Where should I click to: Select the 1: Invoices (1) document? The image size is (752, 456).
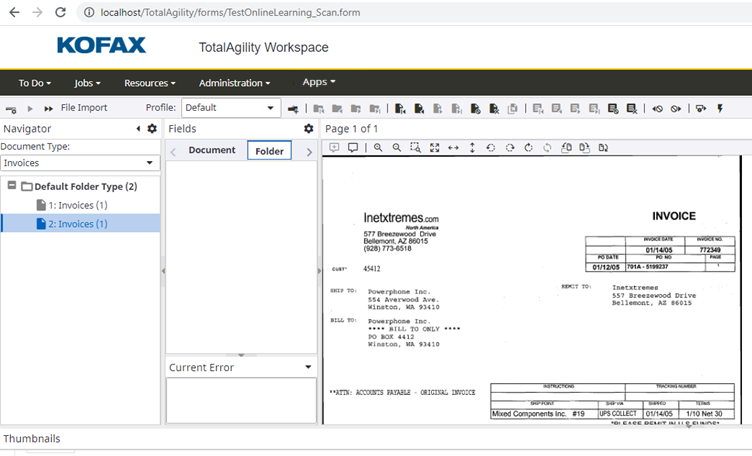pos(78,205)
